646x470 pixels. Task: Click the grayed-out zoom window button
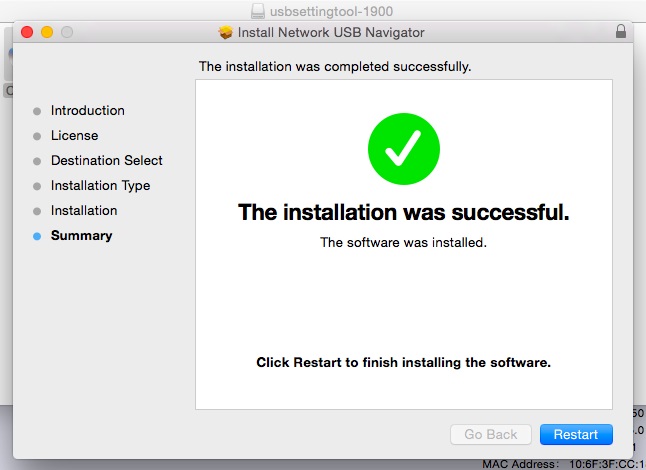(x=67, y=32)
